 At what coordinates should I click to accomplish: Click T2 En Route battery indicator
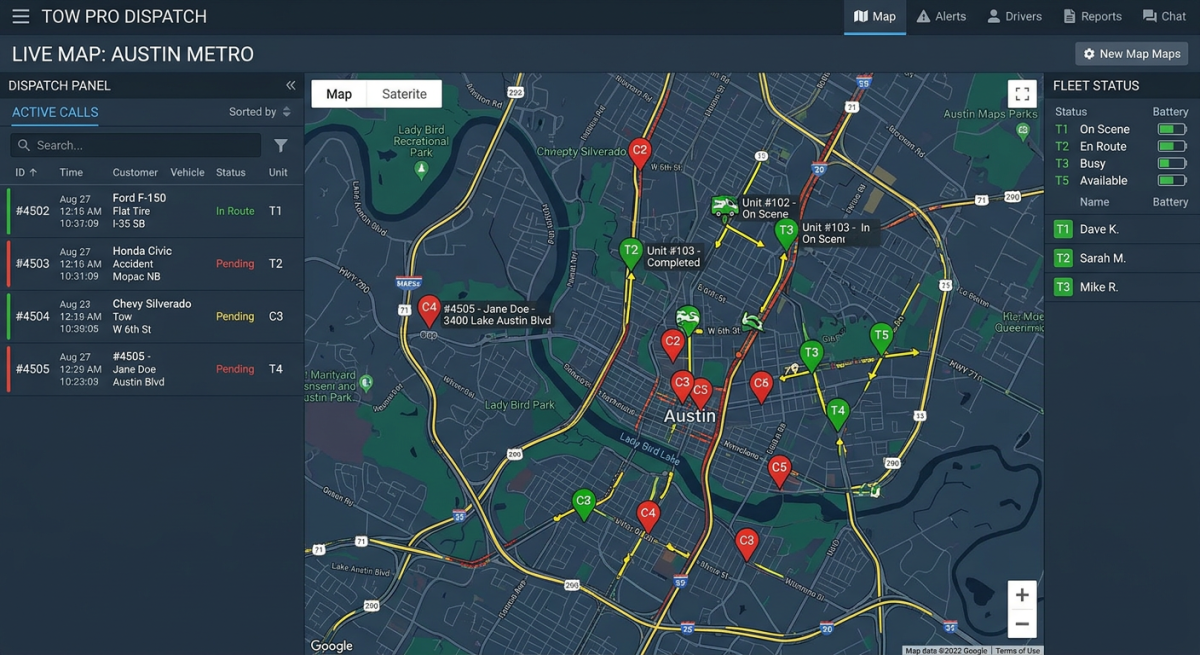[1172, 146]
